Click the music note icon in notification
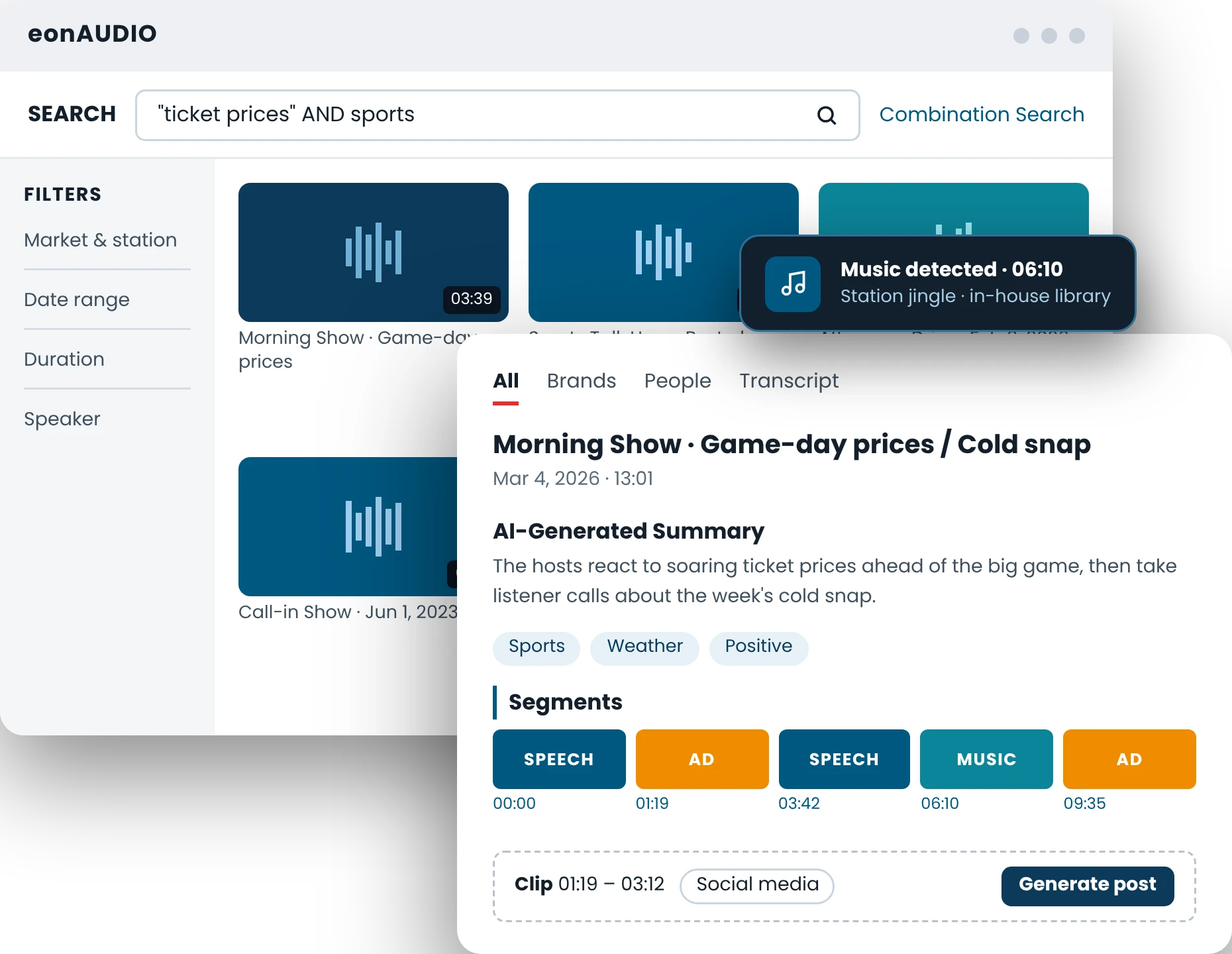 [793, 284]
